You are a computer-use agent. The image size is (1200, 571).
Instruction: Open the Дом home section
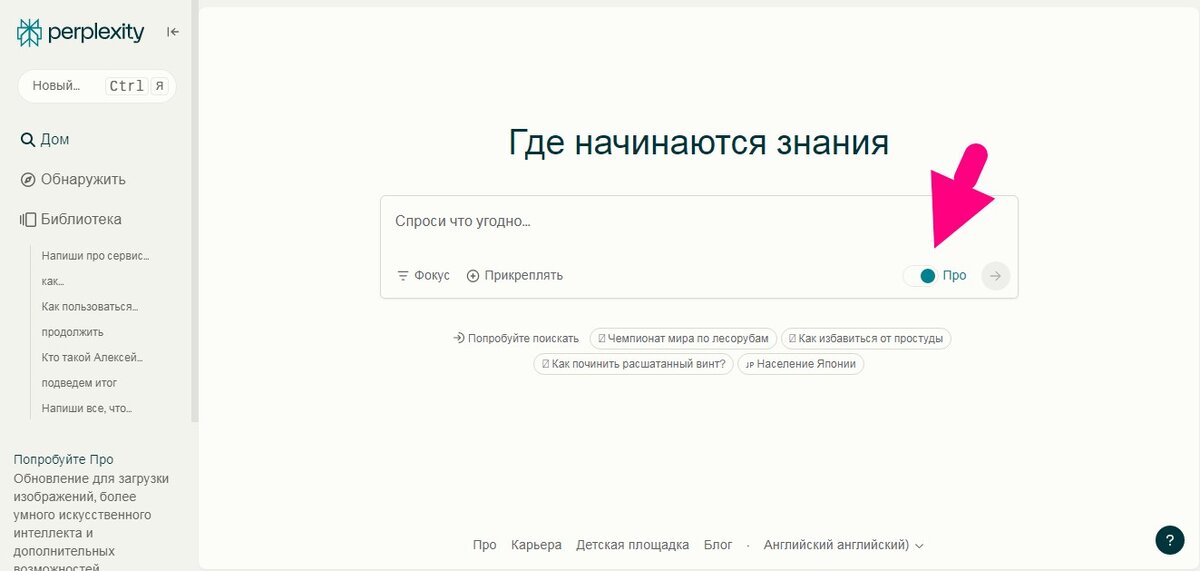(x=45, y=140)
